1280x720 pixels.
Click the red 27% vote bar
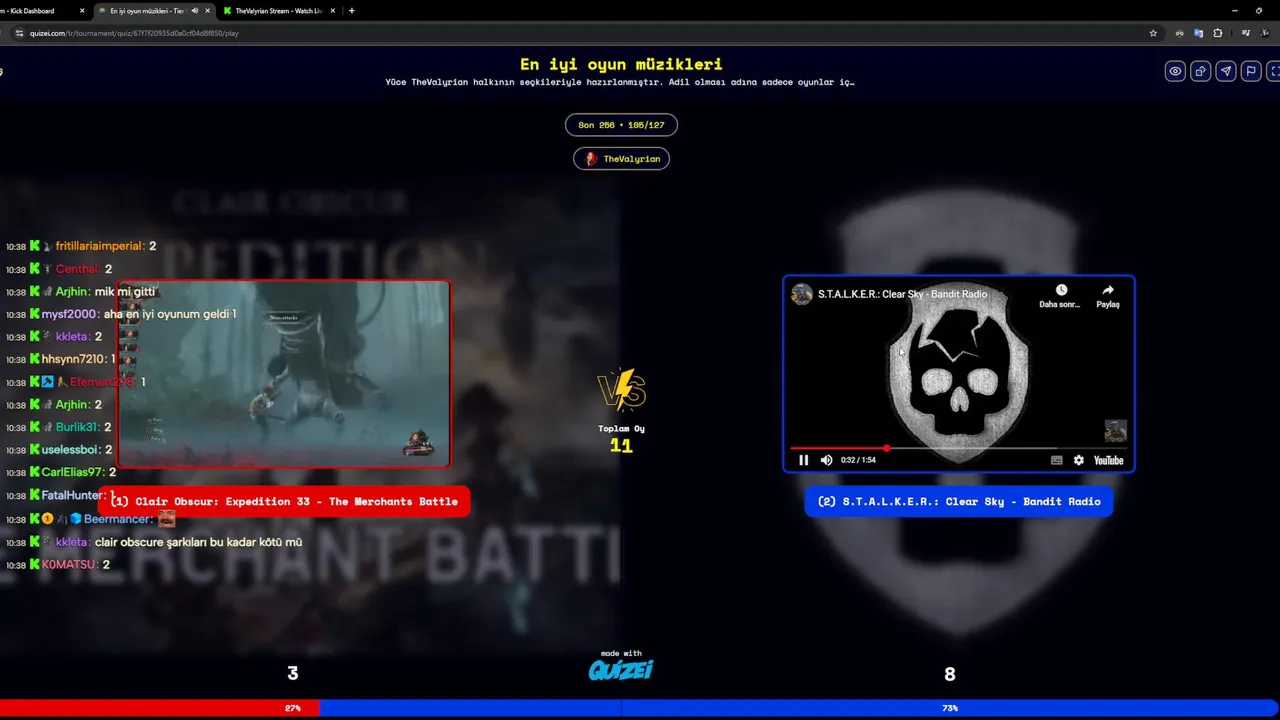[160, 708]
